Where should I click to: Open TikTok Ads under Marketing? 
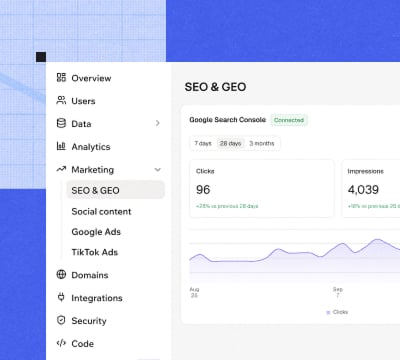(x=95, y=252)
